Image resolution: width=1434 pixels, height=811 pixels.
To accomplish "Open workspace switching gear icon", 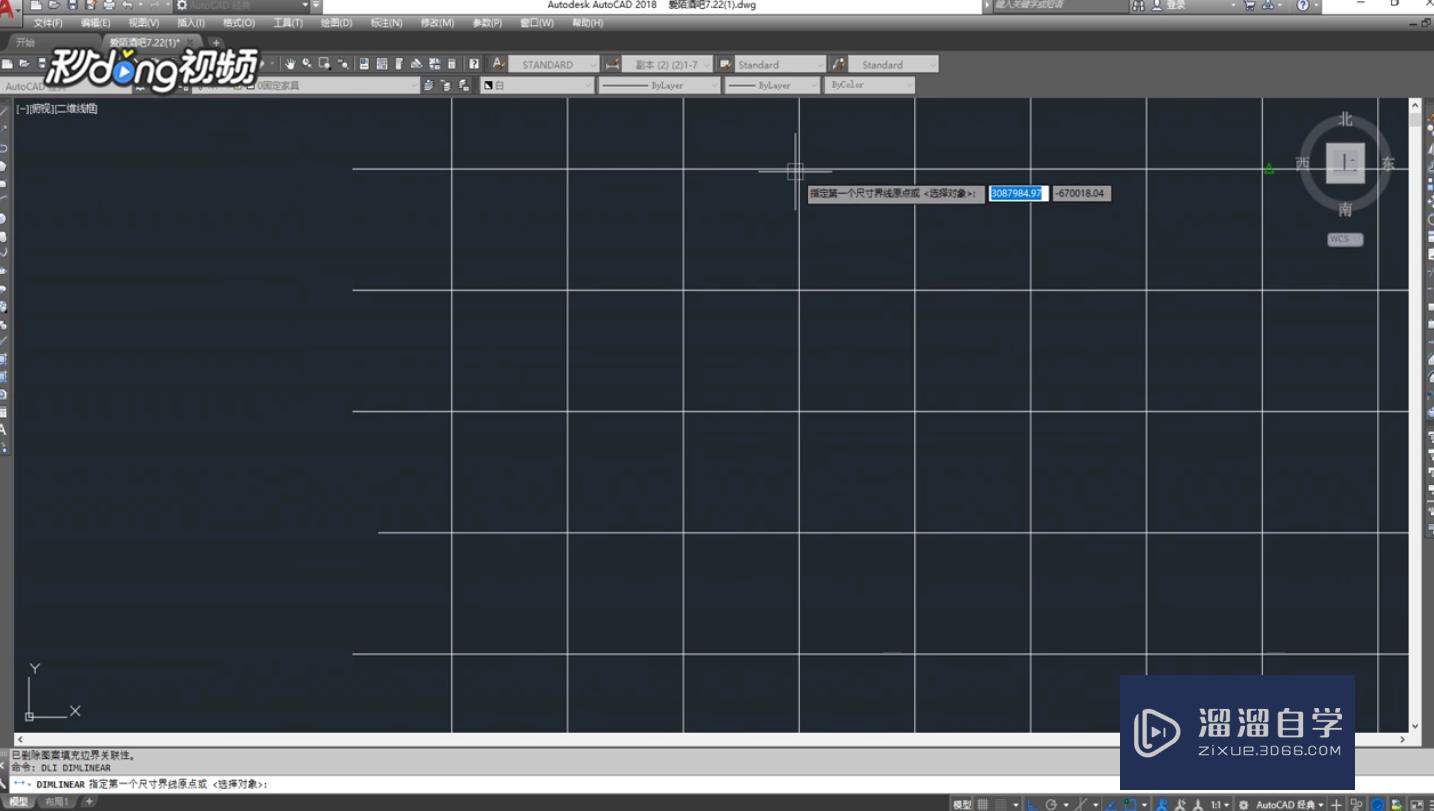I will [x=1243, y=804].
